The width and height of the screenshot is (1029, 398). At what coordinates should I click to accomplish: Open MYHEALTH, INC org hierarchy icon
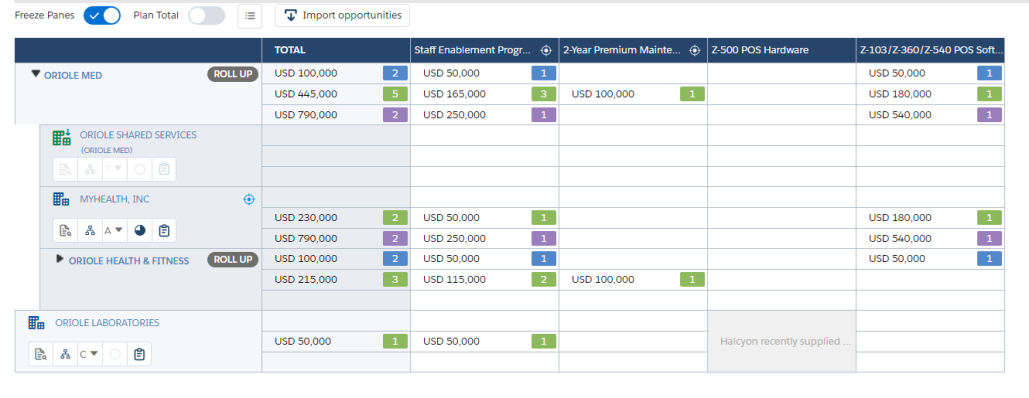[90, 231]
